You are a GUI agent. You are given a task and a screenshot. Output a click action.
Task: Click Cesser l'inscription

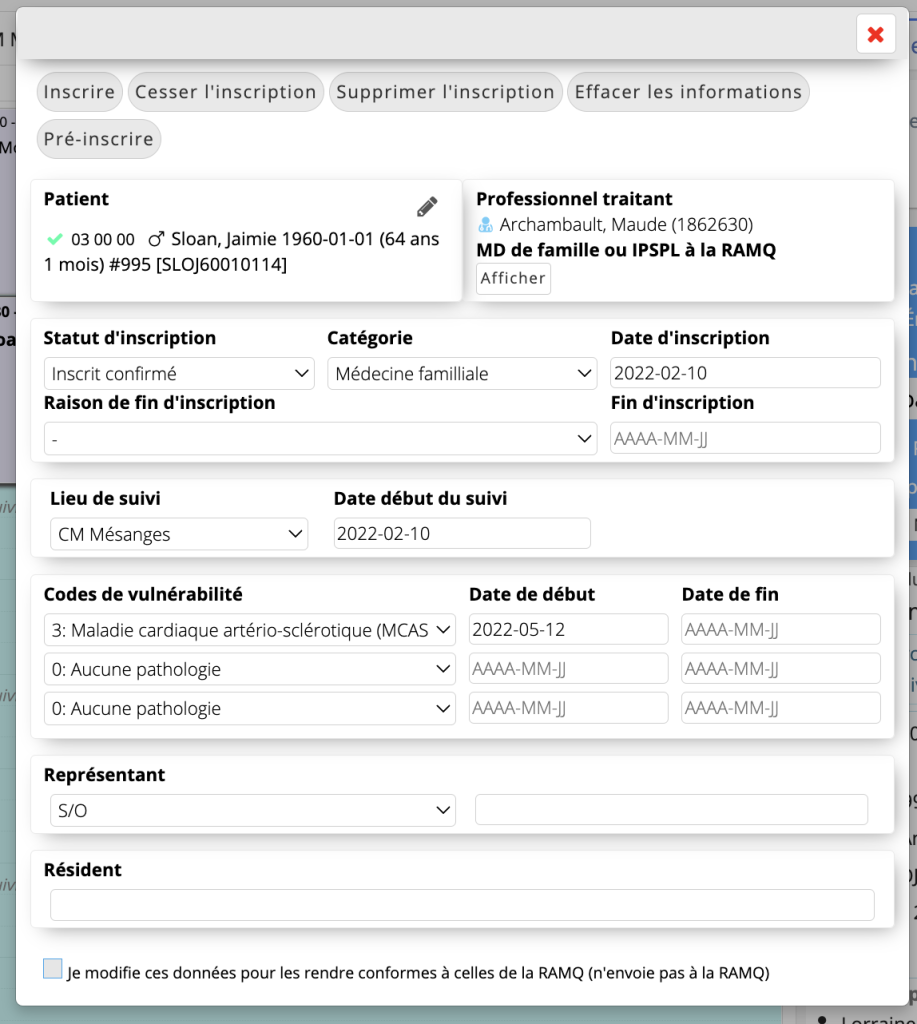pyautogui.click(x=226, y=92)
